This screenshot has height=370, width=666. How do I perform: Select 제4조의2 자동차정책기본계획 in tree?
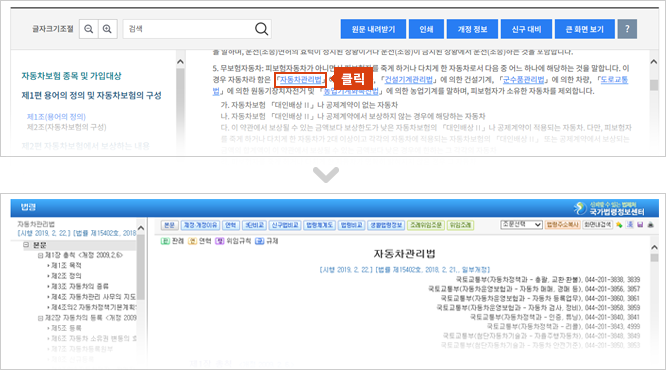(x=93, y=307)
